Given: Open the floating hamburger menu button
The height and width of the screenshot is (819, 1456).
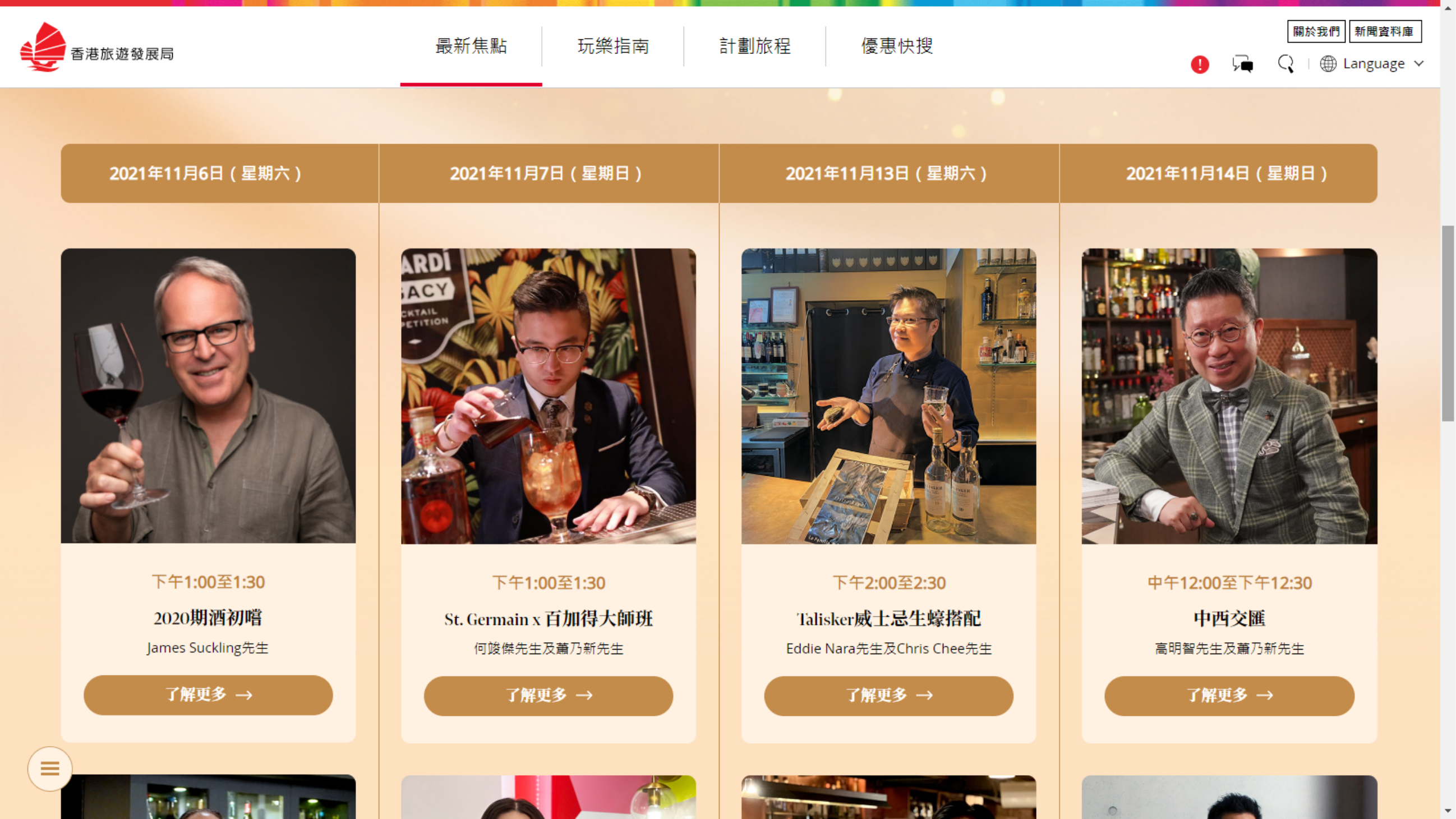Looking at the screenshot, I should pos(50,768).
